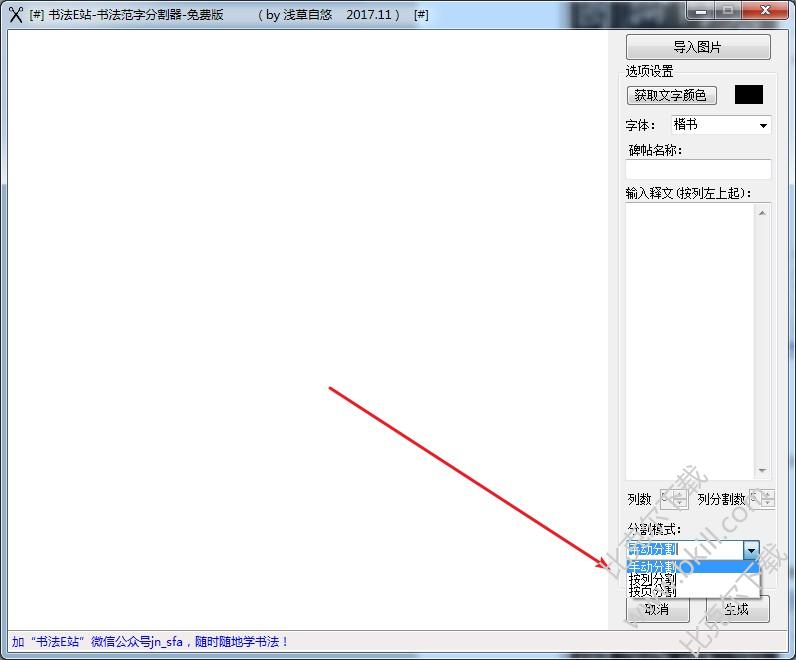Click the 导入图片 button

pyautogui.click(x=698, y=47)
